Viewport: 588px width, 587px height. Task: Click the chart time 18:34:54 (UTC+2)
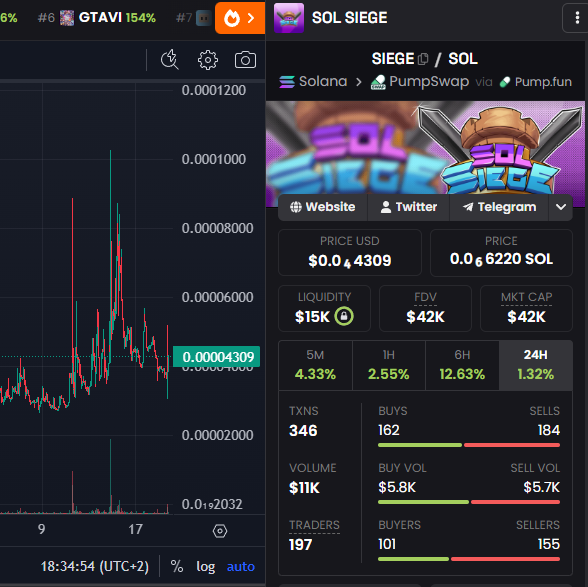pos(94,566)
